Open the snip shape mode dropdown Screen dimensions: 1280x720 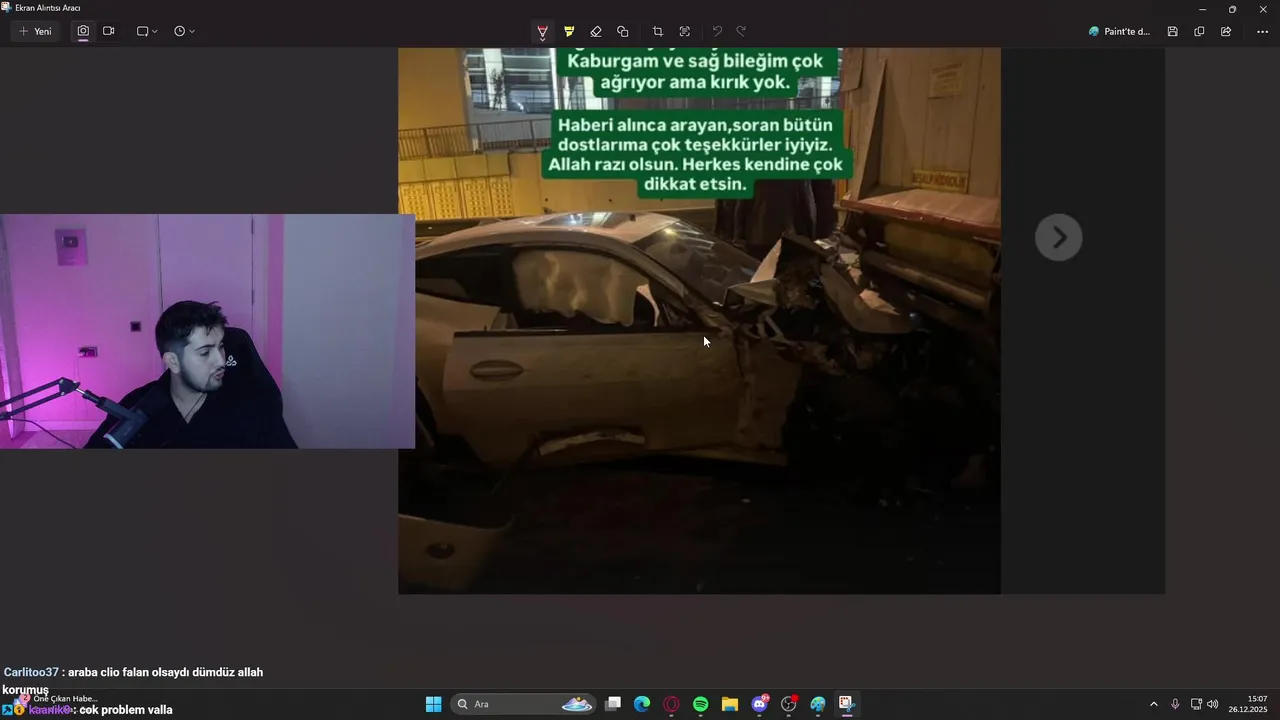tap(147, 31)
